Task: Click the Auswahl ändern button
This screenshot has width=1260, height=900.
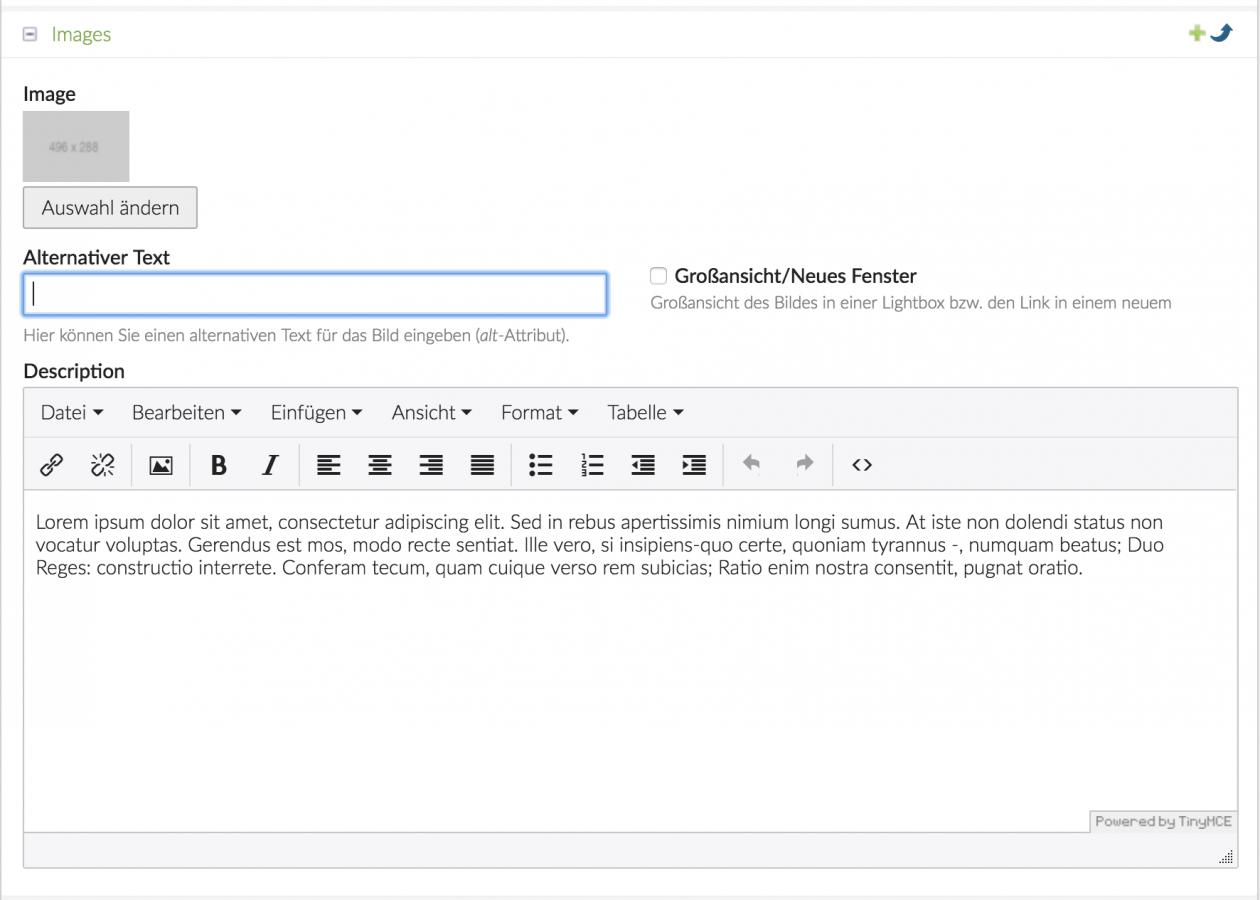Action: point(110,208)
